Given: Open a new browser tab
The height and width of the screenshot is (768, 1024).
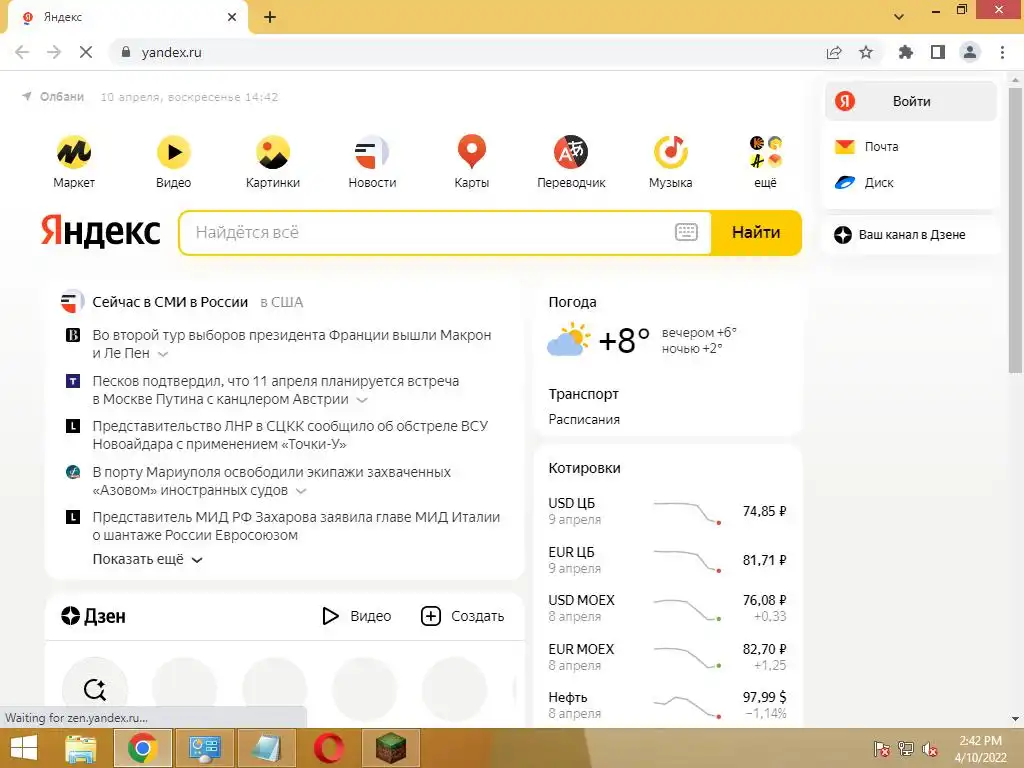Looking at the screenshot, I should (x=270, y=17).
